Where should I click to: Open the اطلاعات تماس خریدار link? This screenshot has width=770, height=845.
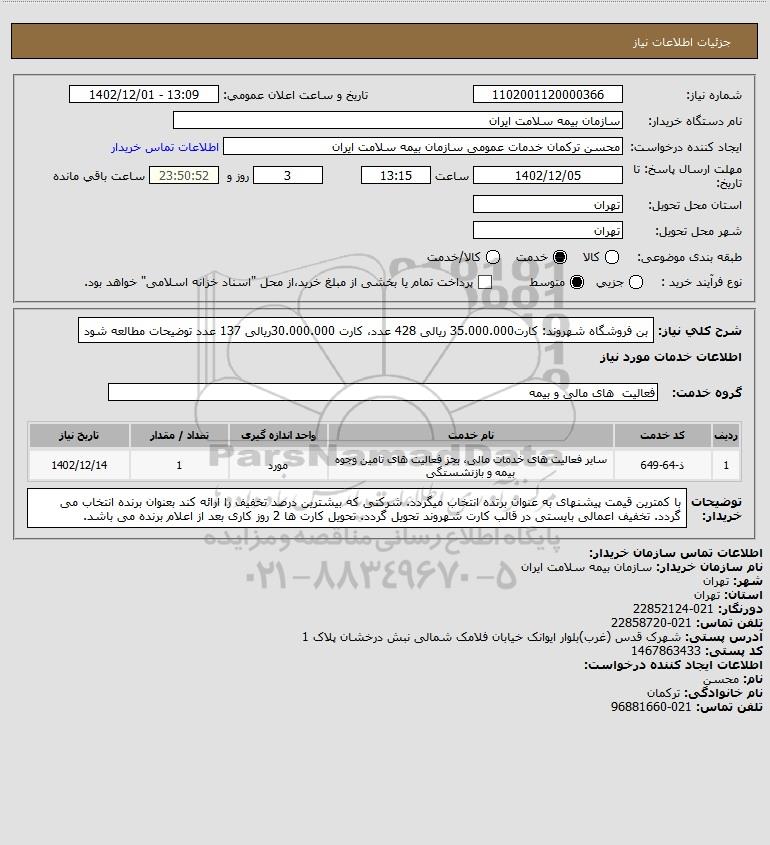165,147
